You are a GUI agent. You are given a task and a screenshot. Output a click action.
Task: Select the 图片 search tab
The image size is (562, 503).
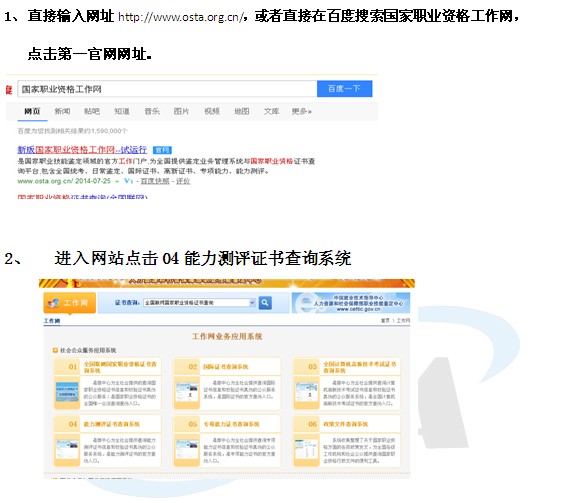click(181, 111)
